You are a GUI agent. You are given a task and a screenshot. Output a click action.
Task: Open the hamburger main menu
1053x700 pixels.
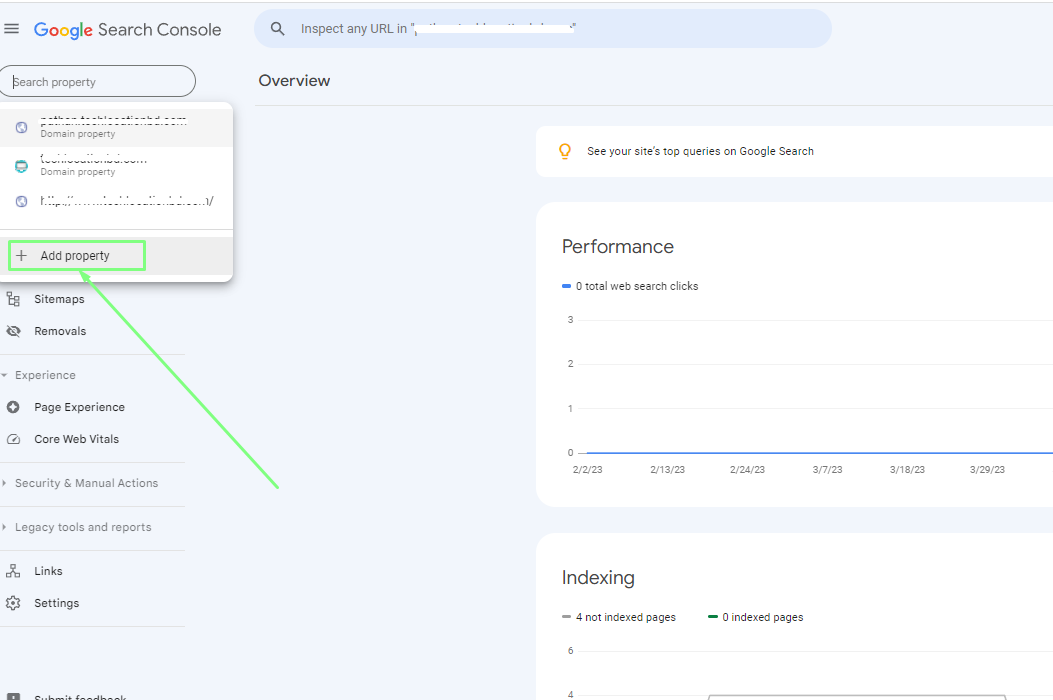coord(12,29)
